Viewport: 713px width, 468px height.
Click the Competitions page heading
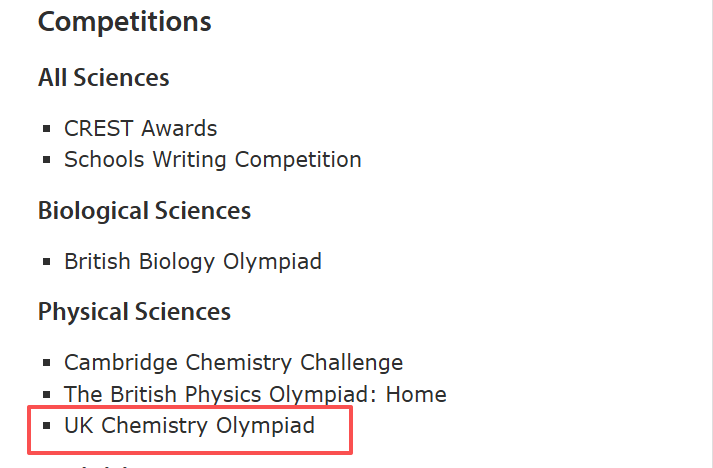pyautogui.click(x=124, y=22)
